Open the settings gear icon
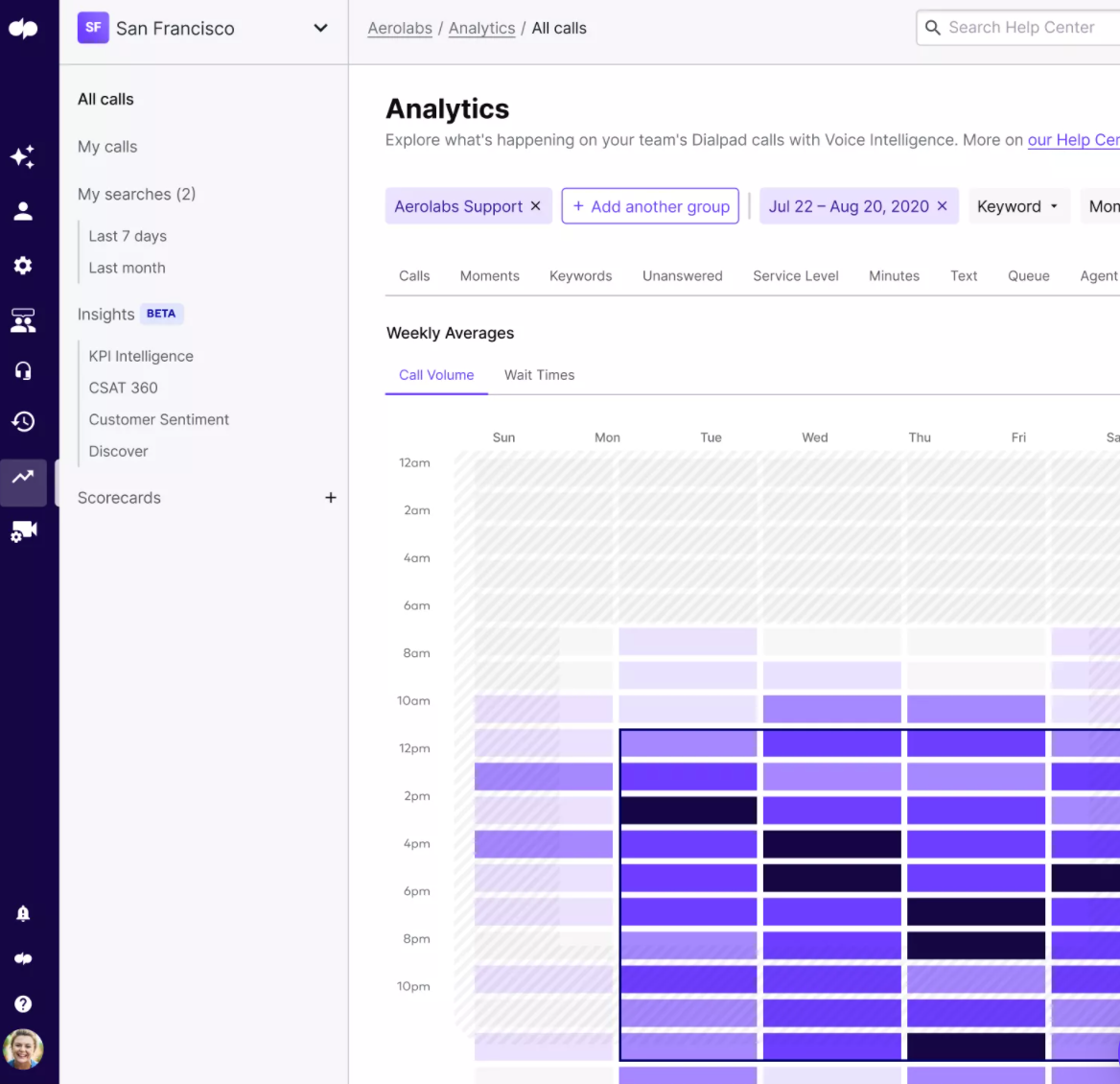The height and width of the screenshot is (1084, 1120). pyautogui.click(x=23, y=266)
